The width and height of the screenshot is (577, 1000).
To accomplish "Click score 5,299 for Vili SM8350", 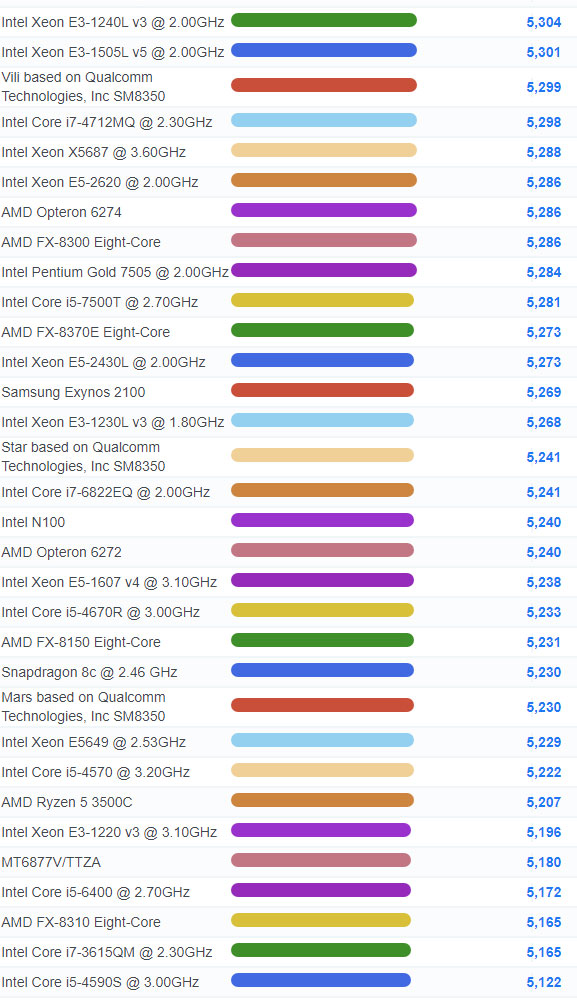I will 544,87.
